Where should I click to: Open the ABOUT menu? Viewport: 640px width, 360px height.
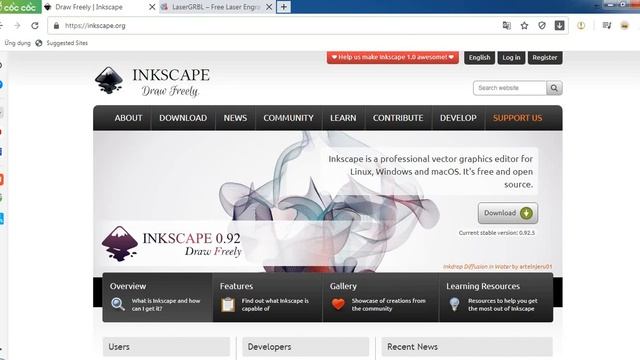(x=129, y=118)
